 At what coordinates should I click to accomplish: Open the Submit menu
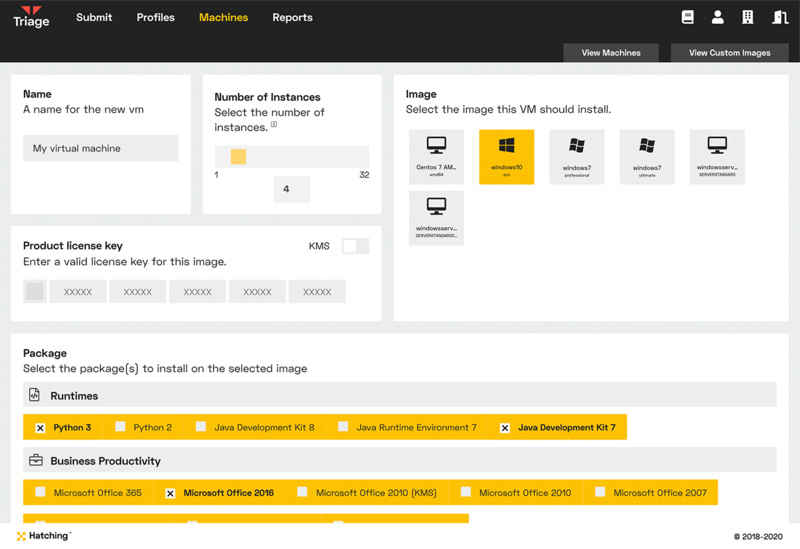tap(94, 17)
